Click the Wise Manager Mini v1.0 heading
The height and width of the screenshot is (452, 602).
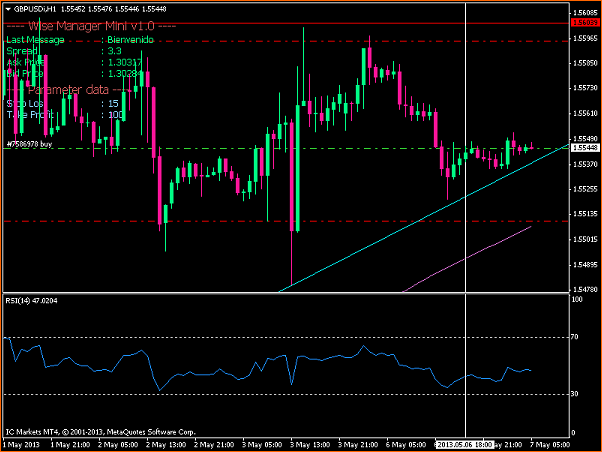tap(91, 26)
